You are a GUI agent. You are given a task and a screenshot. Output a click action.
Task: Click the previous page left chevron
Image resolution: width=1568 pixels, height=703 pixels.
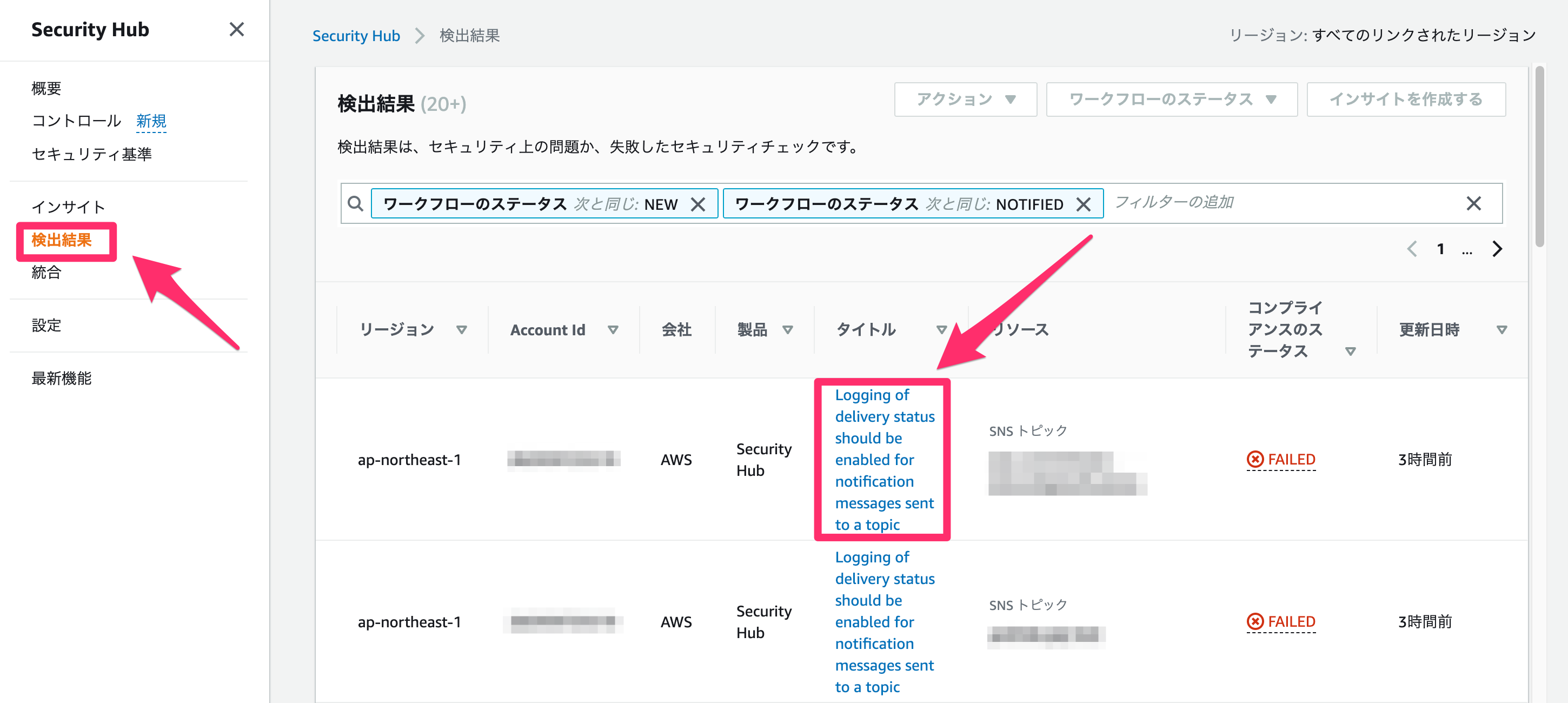tap(1412, 248)
